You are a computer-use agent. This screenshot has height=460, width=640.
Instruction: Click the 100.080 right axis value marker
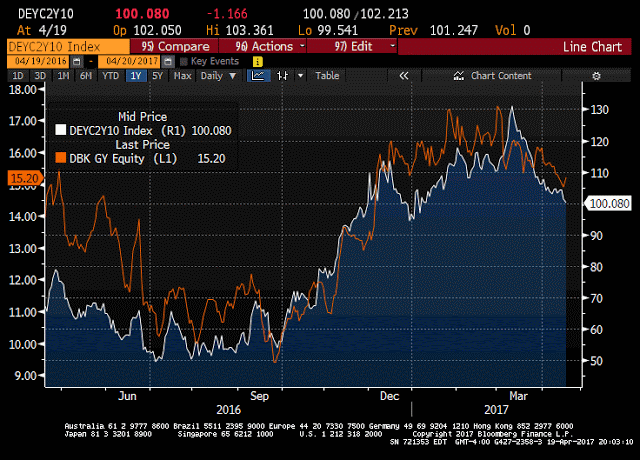point(608,203)
